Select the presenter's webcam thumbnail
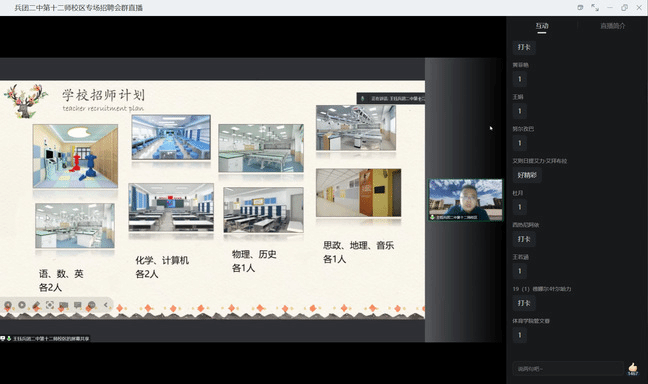Viewport: 648px width, 384px height. 466,200
